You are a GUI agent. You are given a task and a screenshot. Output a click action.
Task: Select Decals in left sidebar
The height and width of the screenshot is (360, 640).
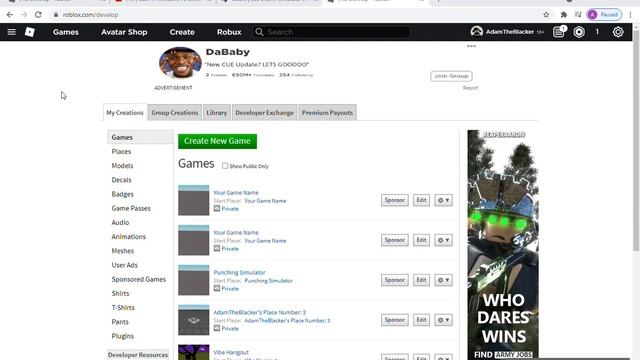click(x=122, y=180)
